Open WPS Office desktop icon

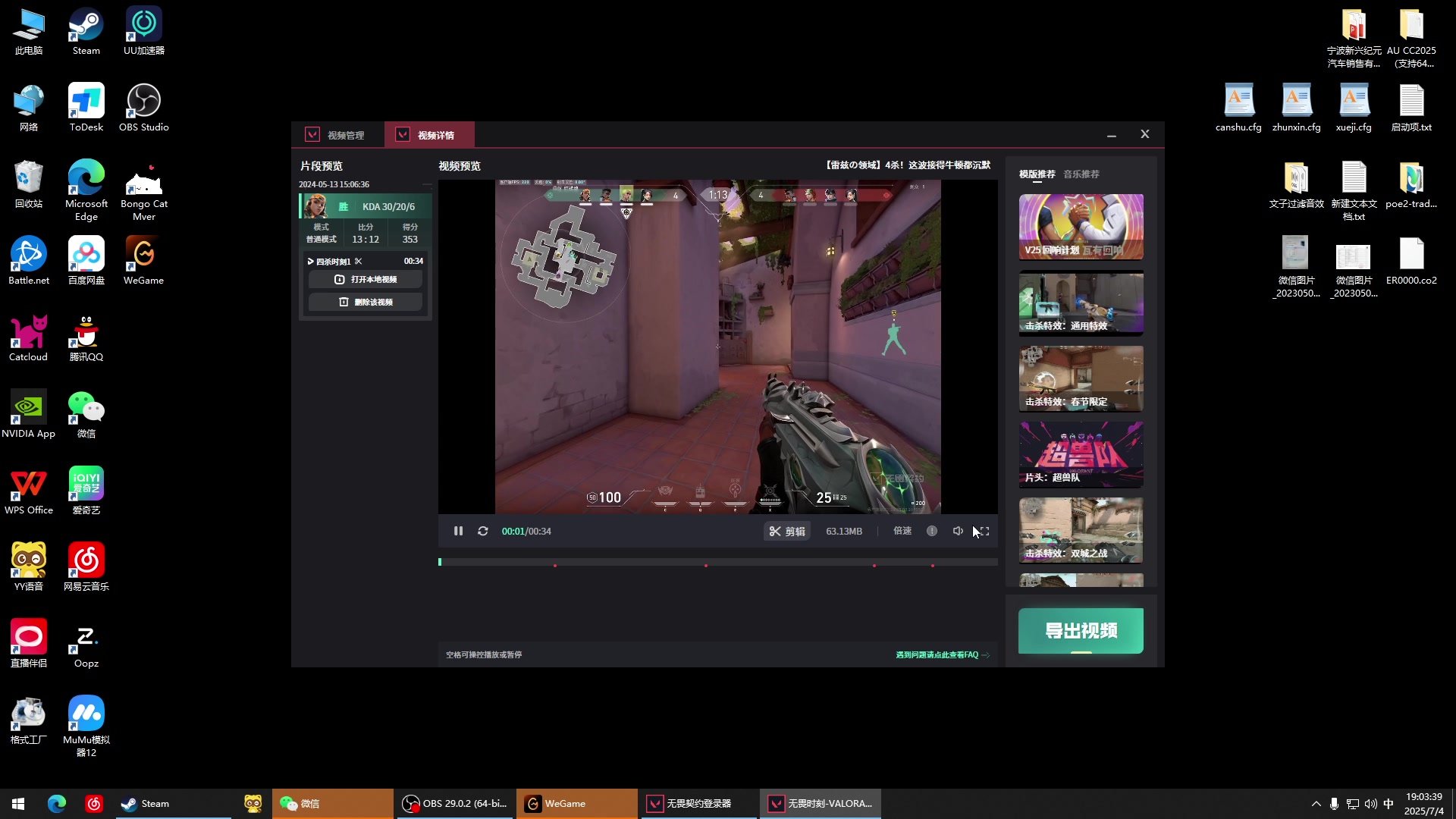(29, 491)
